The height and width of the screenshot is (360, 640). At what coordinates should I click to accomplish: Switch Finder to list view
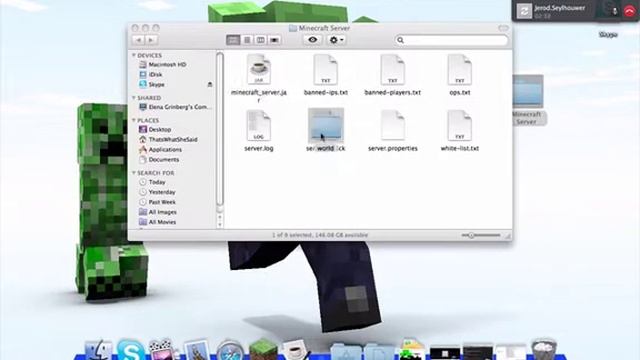click(247, 40)
